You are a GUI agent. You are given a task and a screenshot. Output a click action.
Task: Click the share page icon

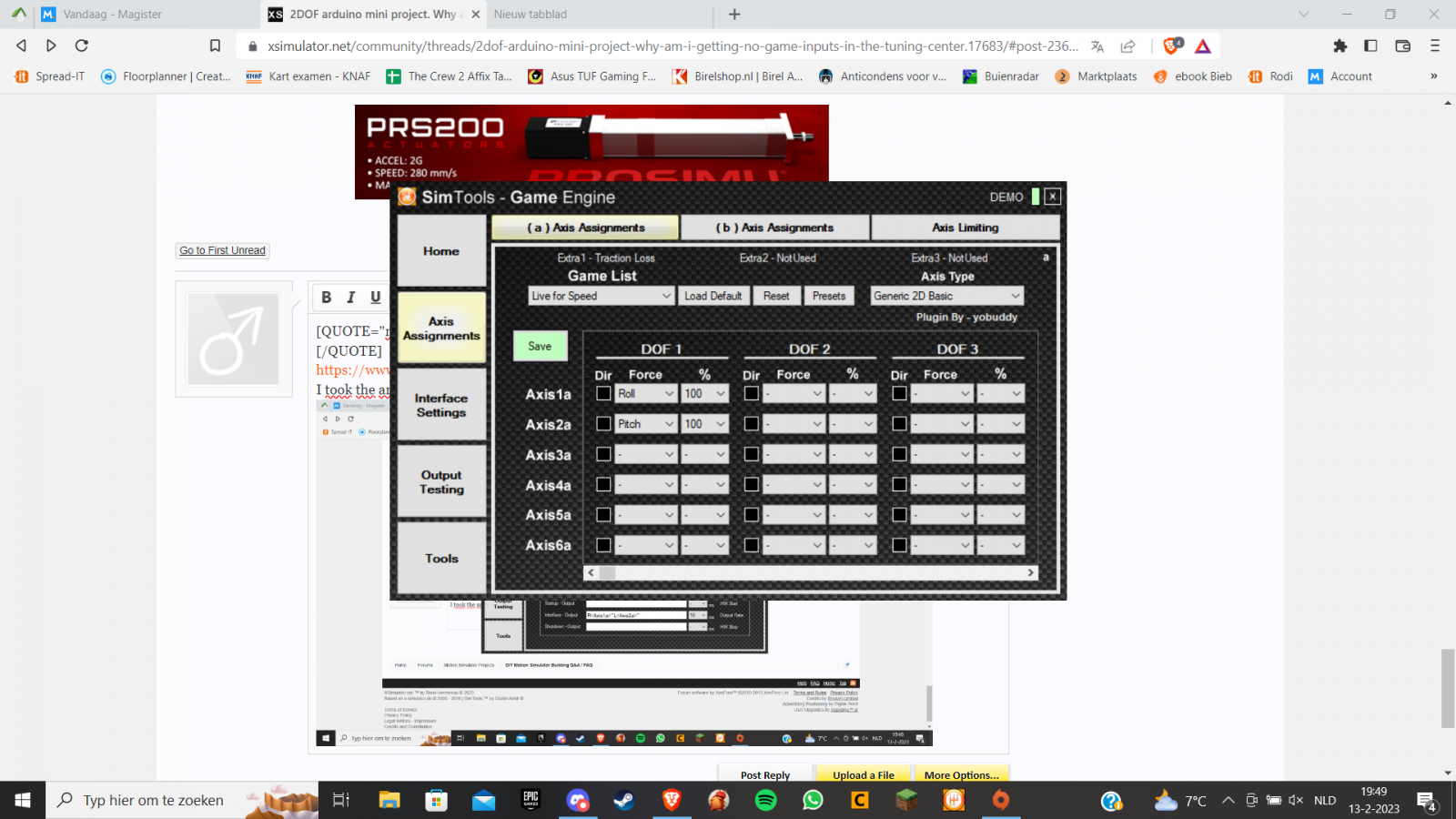click(1127, 46)
